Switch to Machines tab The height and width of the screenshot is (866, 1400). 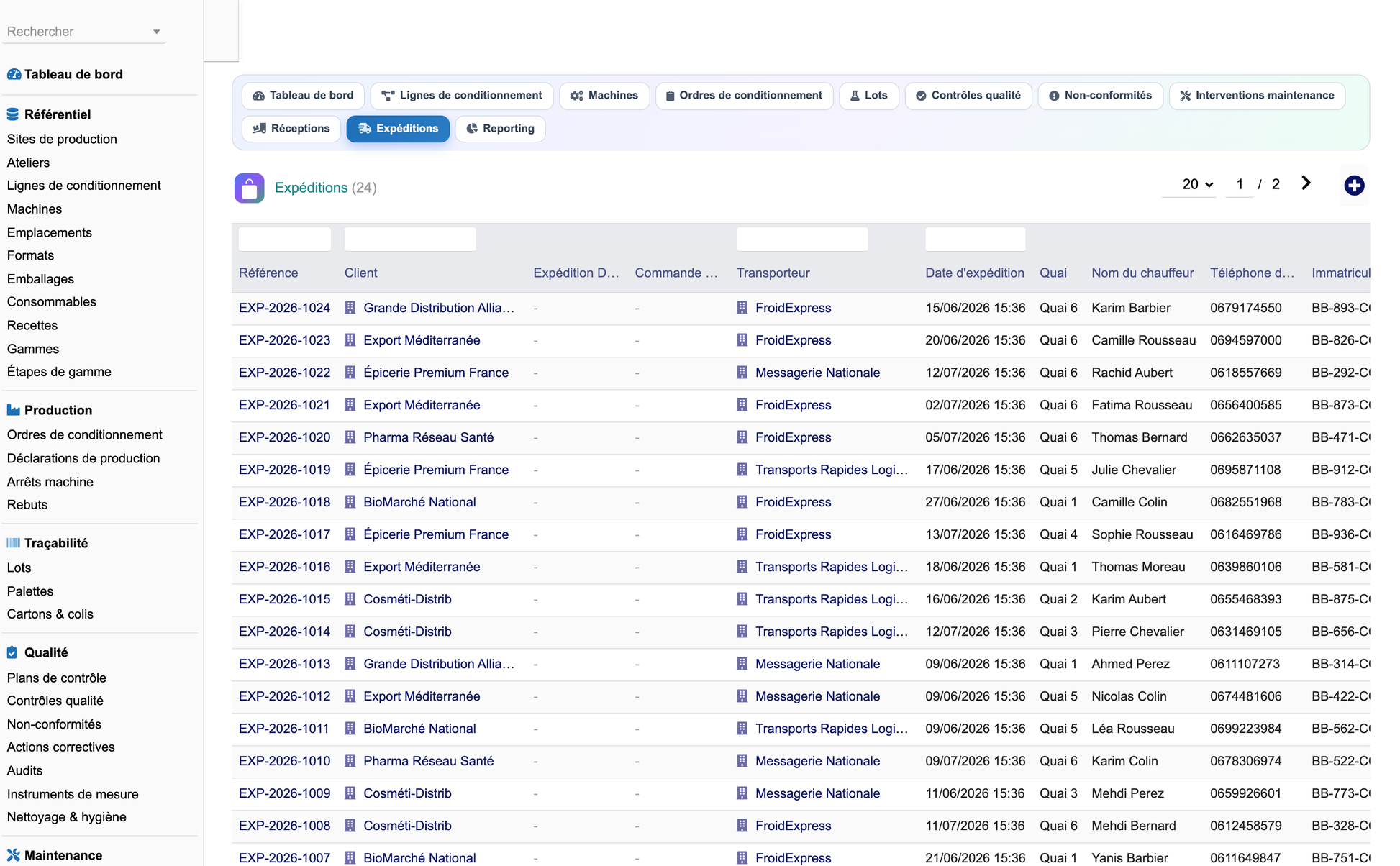click(x=604, y=96)
